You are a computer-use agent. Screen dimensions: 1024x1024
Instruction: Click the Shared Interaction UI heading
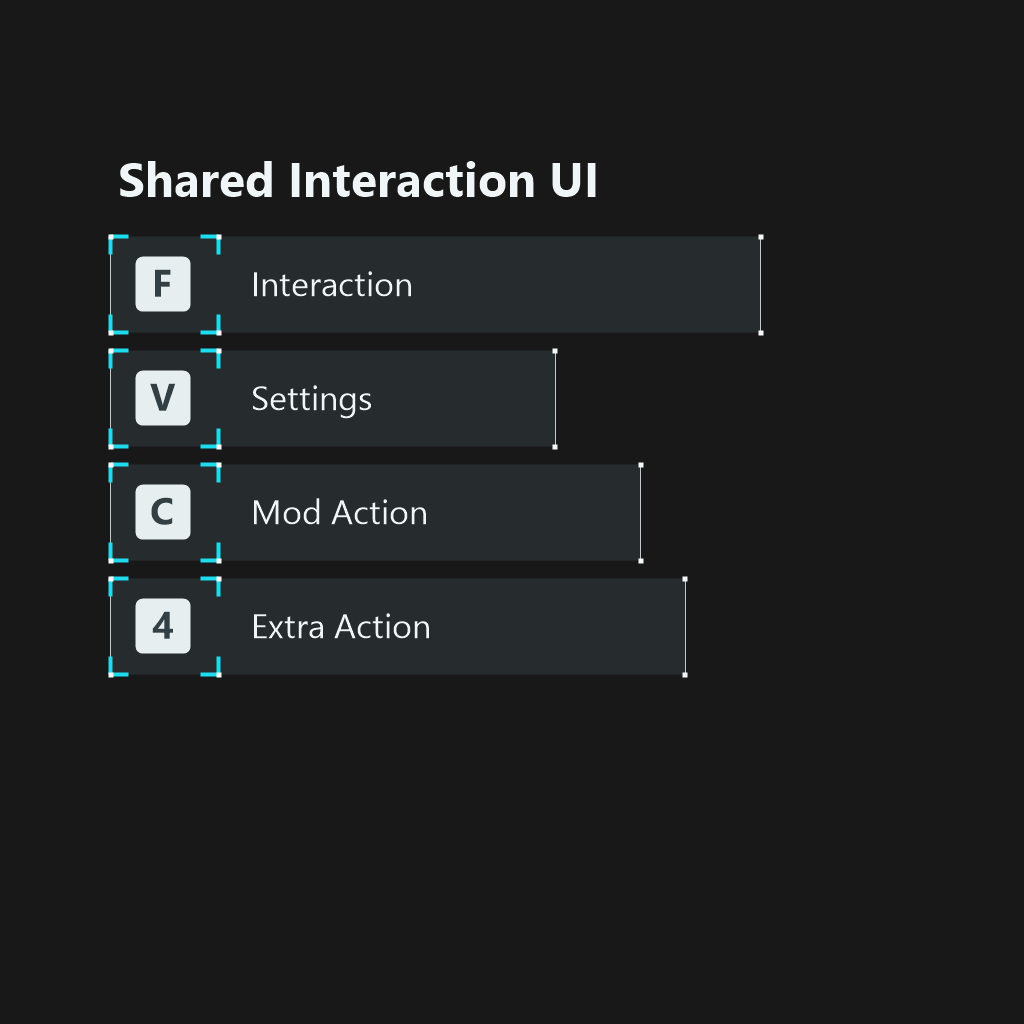point(358,180)
